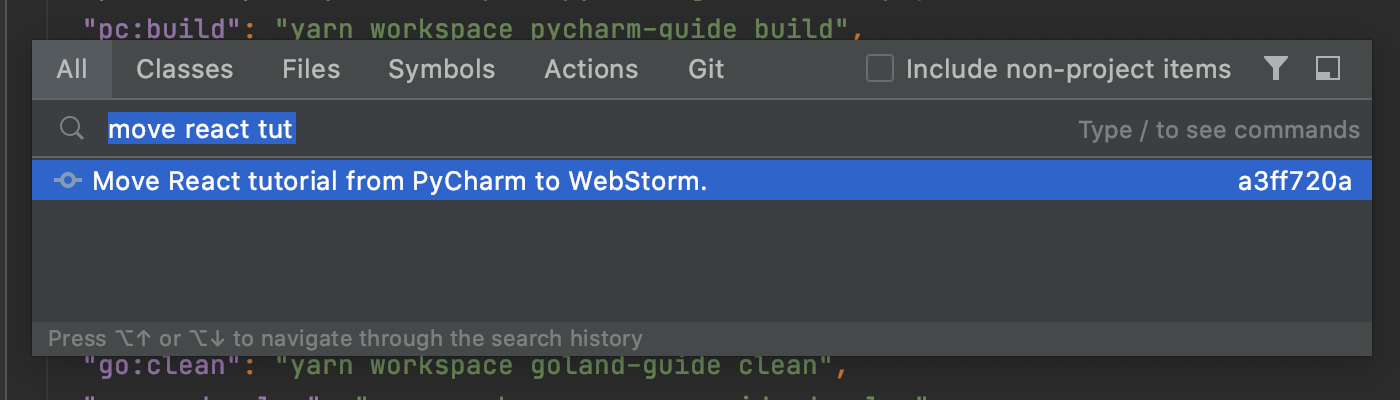This screenshot has height=400, width=1400.
Task: Click the commit node icon beside result
Action: (x=67, y=182)
